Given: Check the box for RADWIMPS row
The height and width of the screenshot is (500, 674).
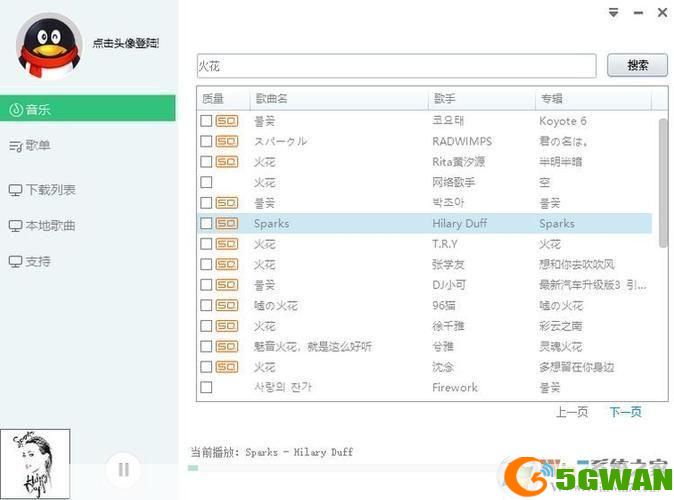Looking at the screenshot, I should pos(206,141).
